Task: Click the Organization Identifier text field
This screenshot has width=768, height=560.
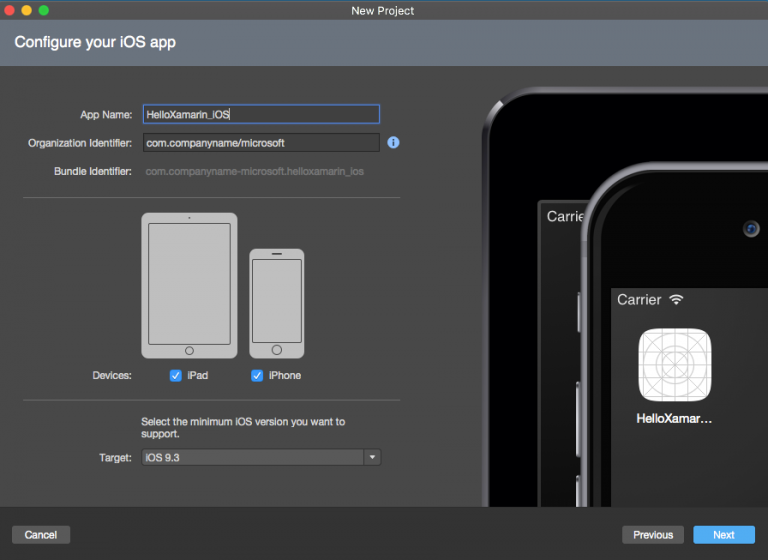Action: (261, 143)
